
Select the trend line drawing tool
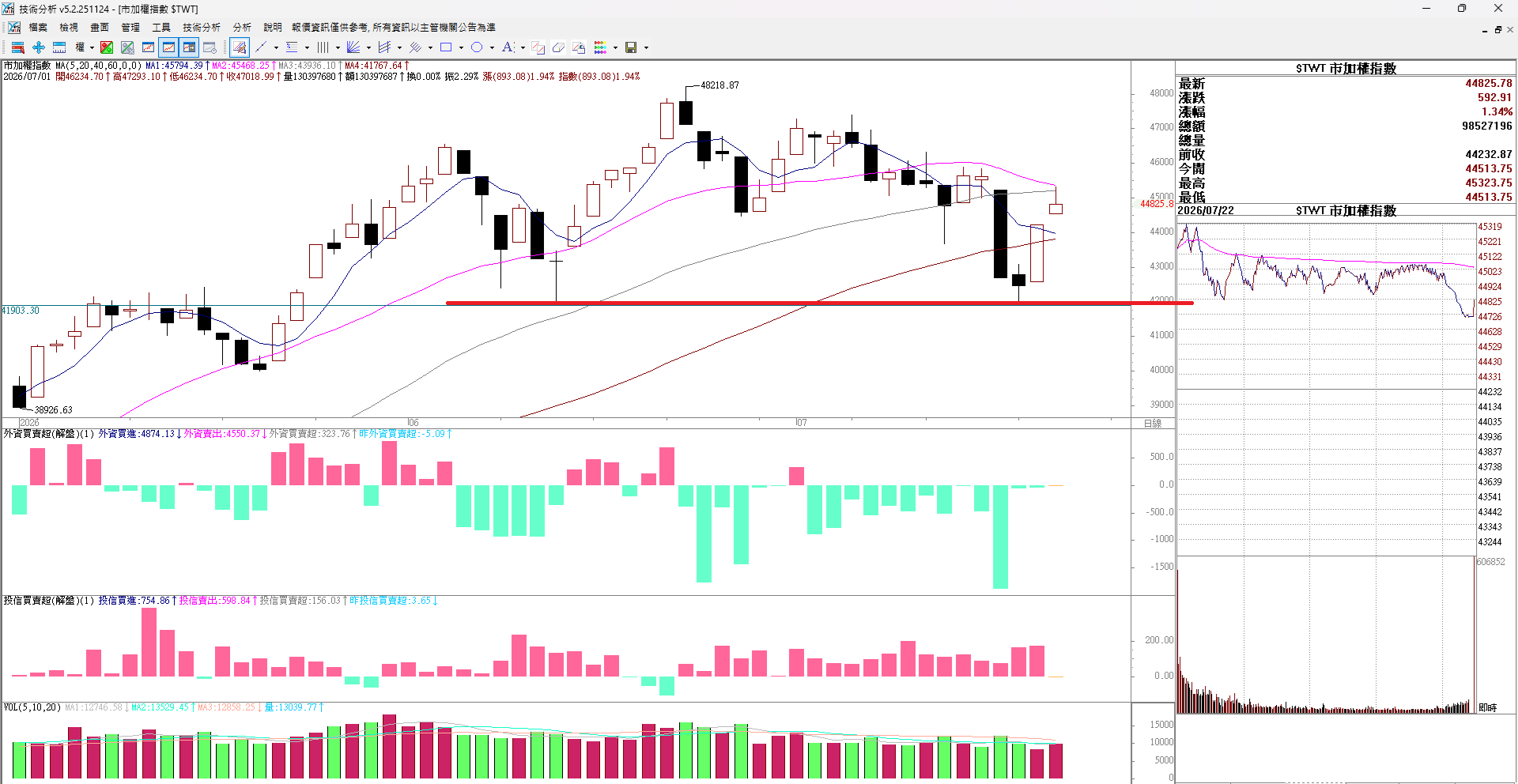pos(261,47)
